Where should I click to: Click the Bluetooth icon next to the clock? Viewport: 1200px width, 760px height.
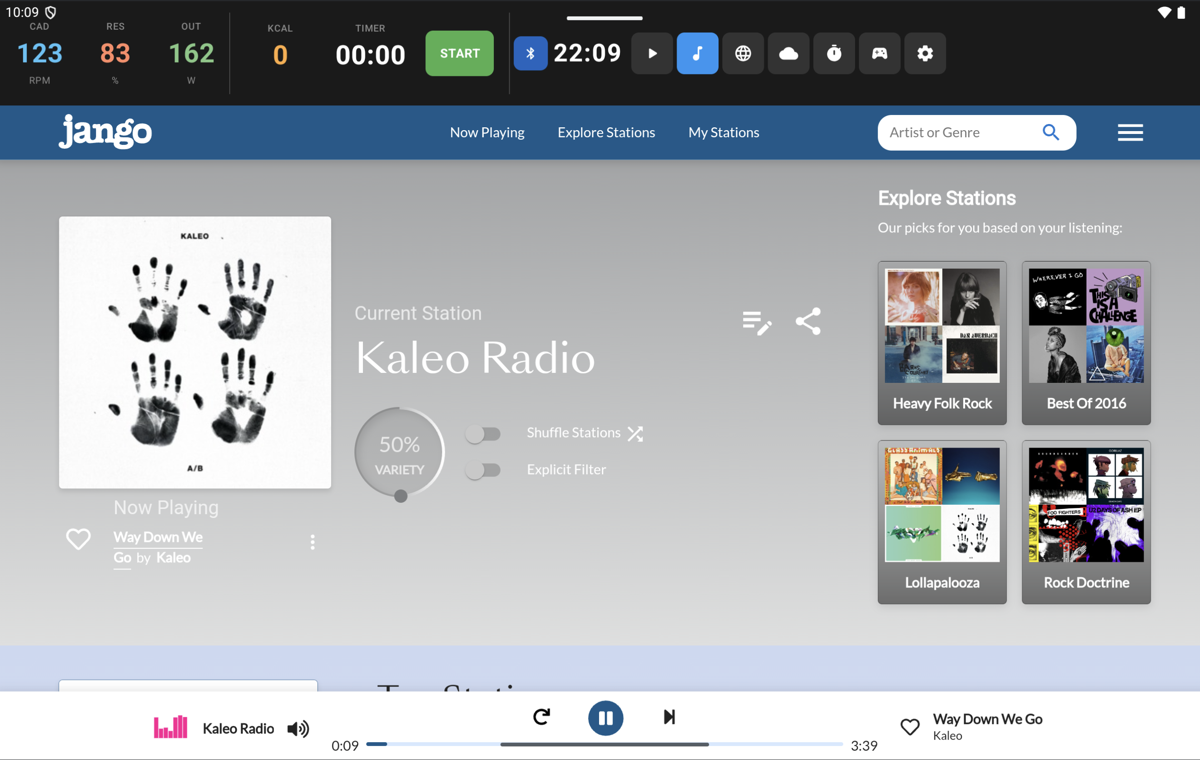(530, 53)
